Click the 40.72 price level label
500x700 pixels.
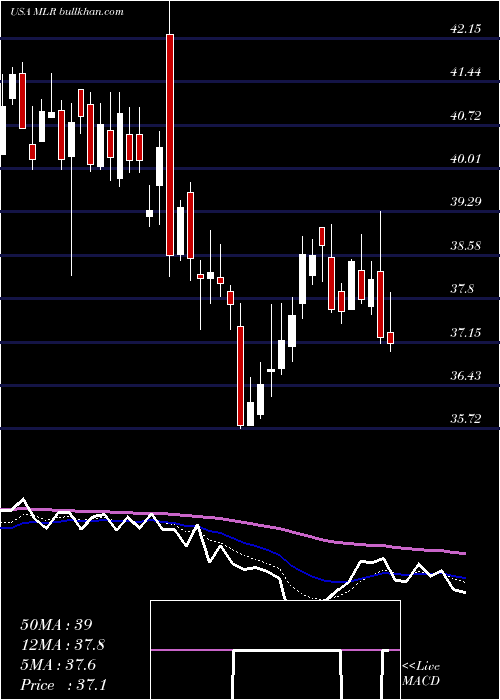tap(465, 116)
